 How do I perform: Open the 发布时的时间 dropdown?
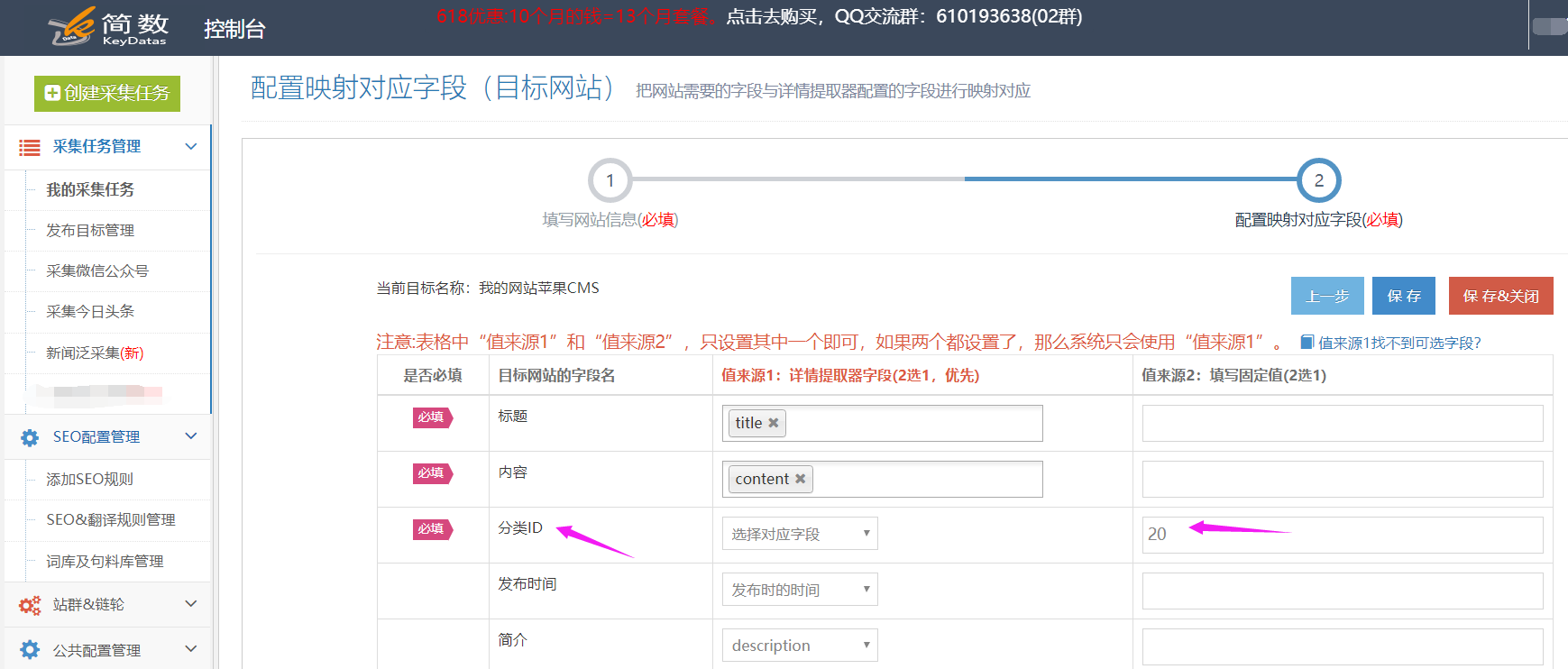[x=799, y=590]
